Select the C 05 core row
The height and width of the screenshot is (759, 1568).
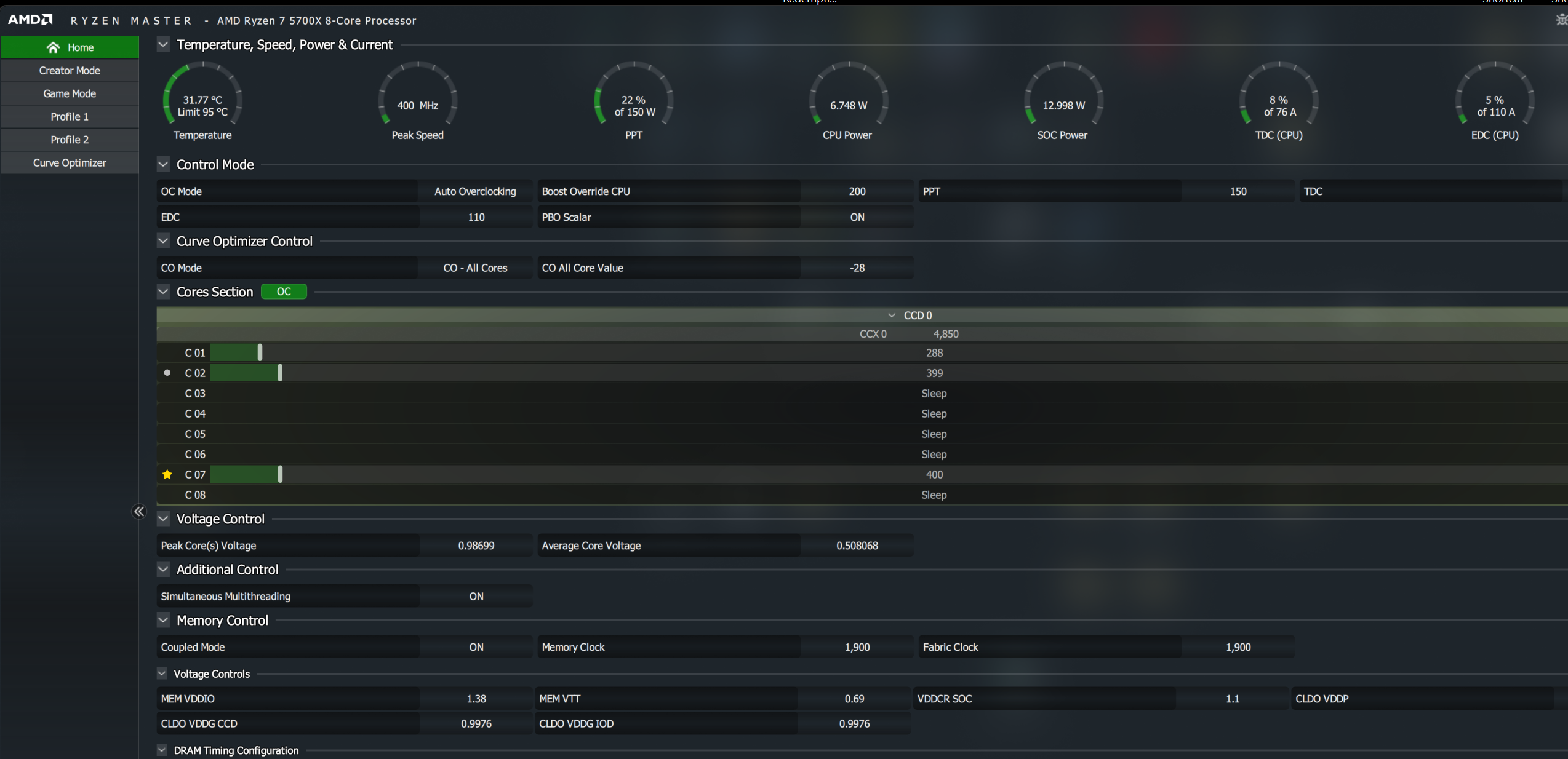coord(862,434)
